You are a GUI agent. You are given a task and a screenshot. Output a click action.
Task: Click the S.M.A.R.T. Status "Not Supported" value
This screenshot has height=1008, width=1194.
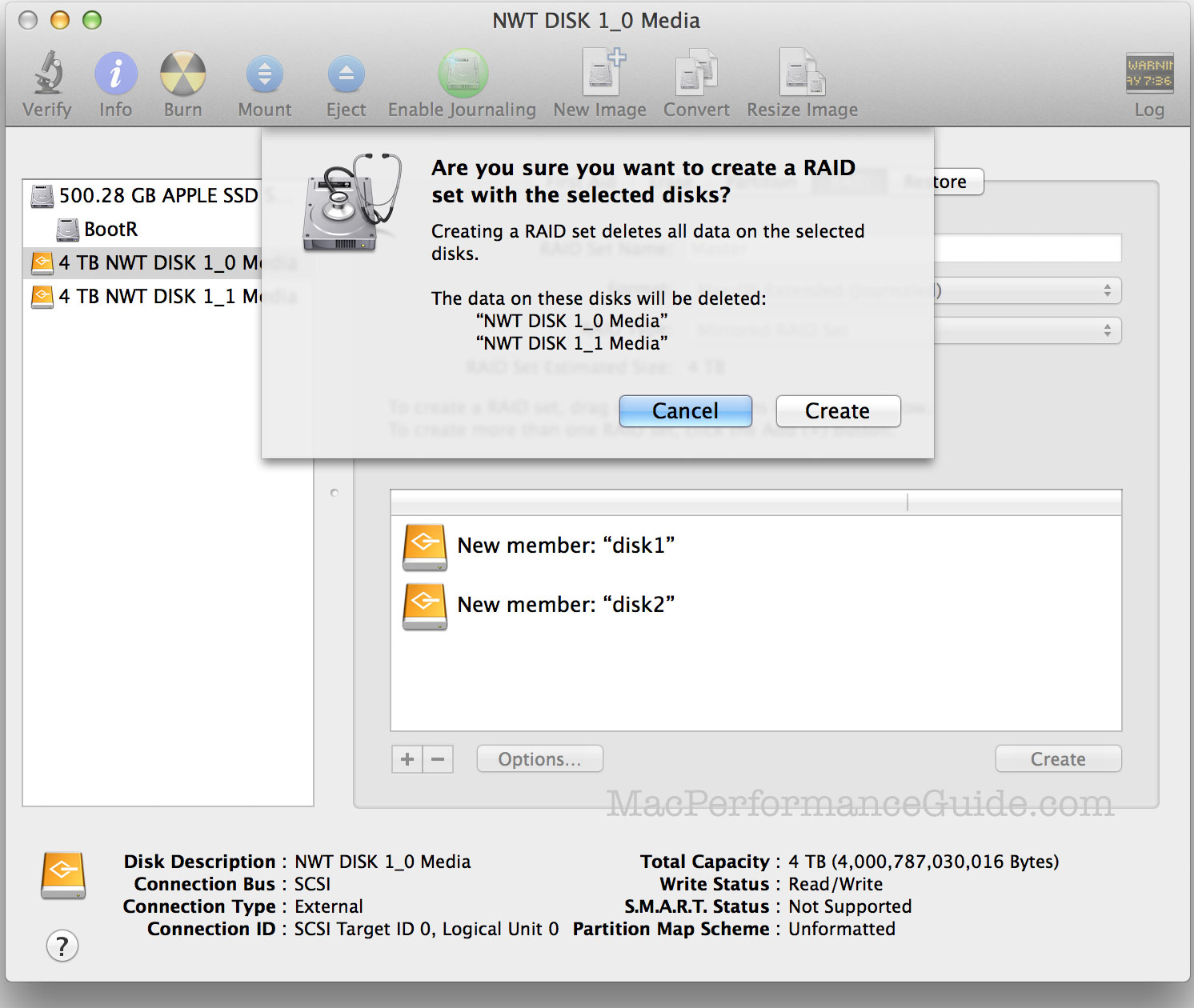(x=850, y=906)
